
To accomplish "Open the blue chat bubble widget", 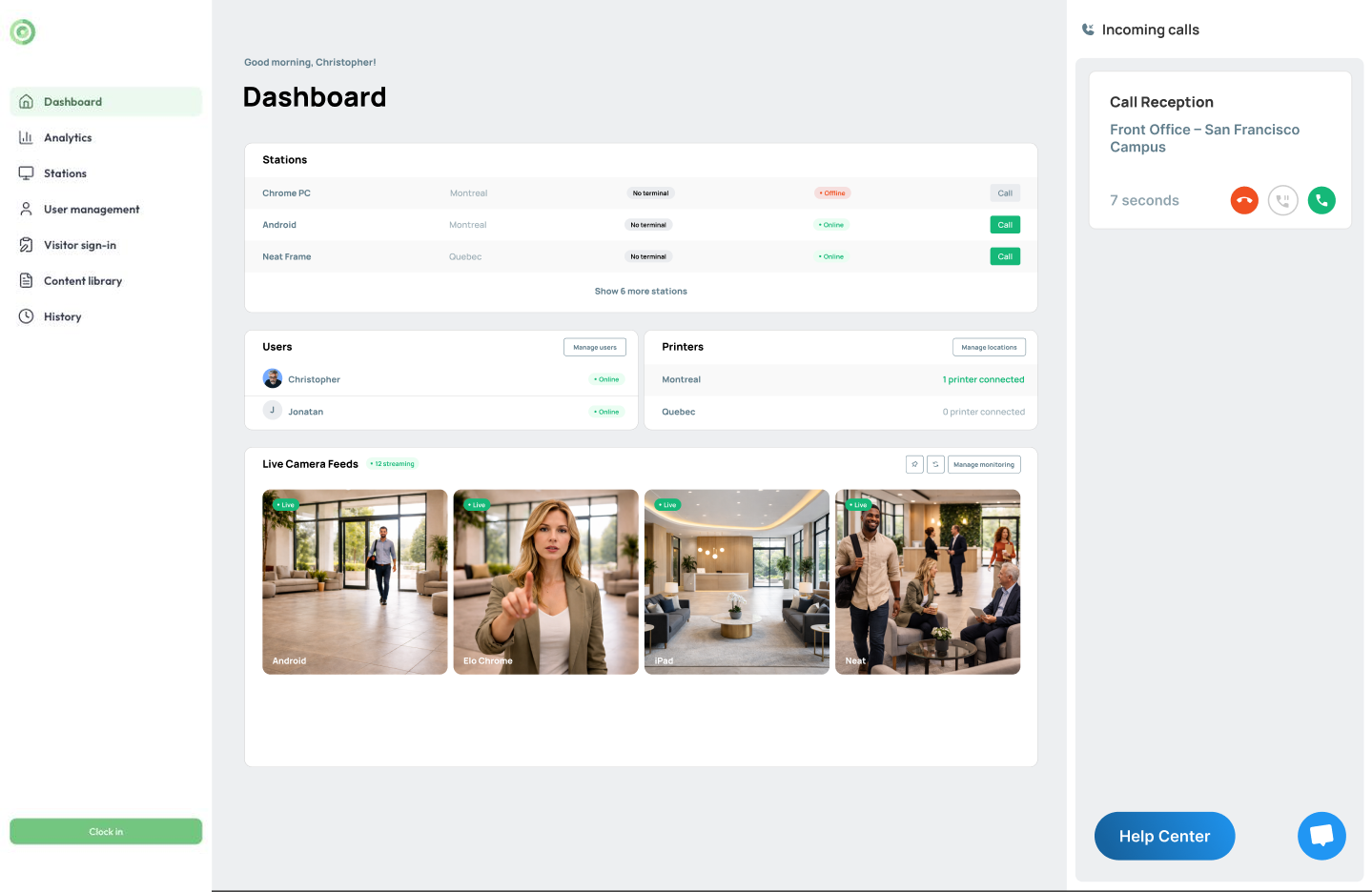I will (1321, 836).
